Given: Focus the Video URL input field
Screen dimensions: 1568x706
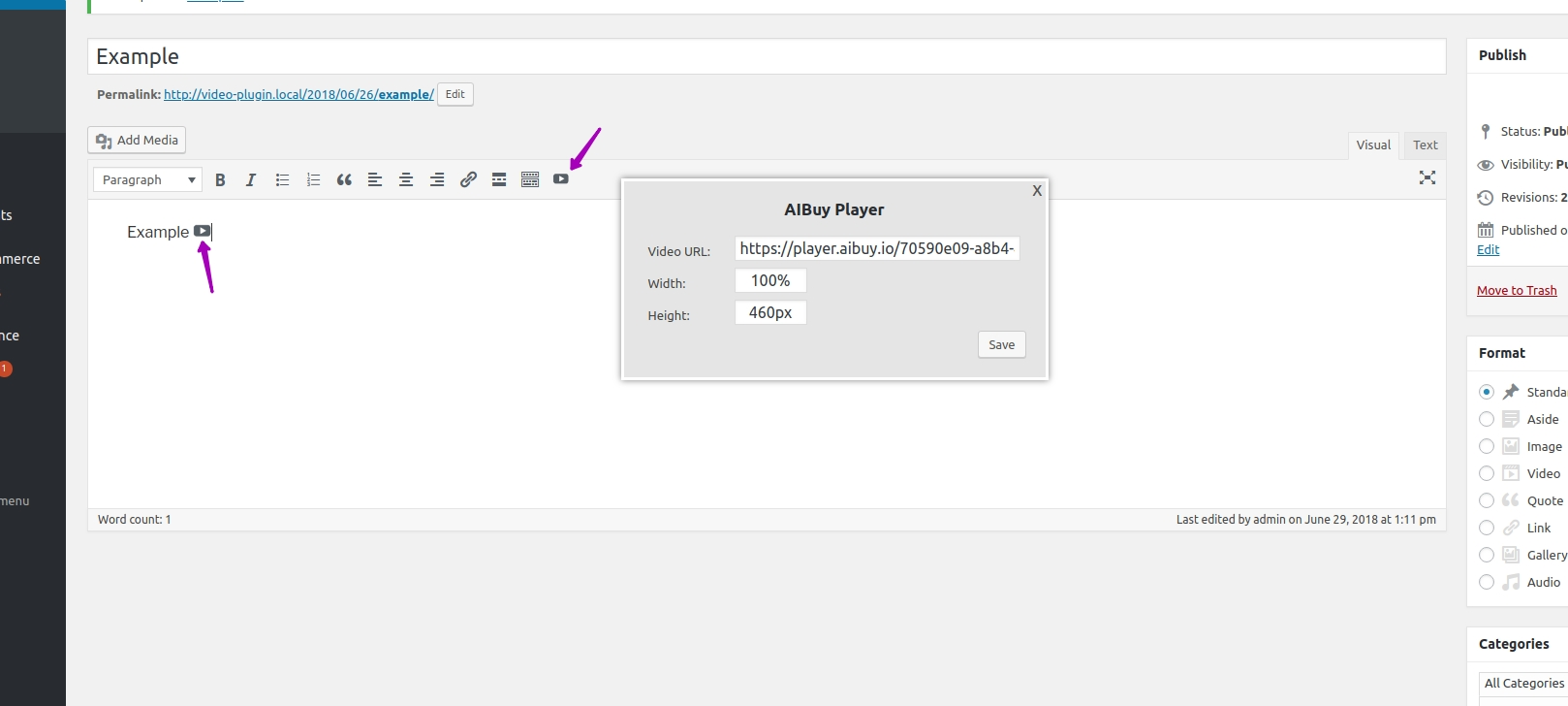Looking at the screenshot, I should tap(877, 248).
